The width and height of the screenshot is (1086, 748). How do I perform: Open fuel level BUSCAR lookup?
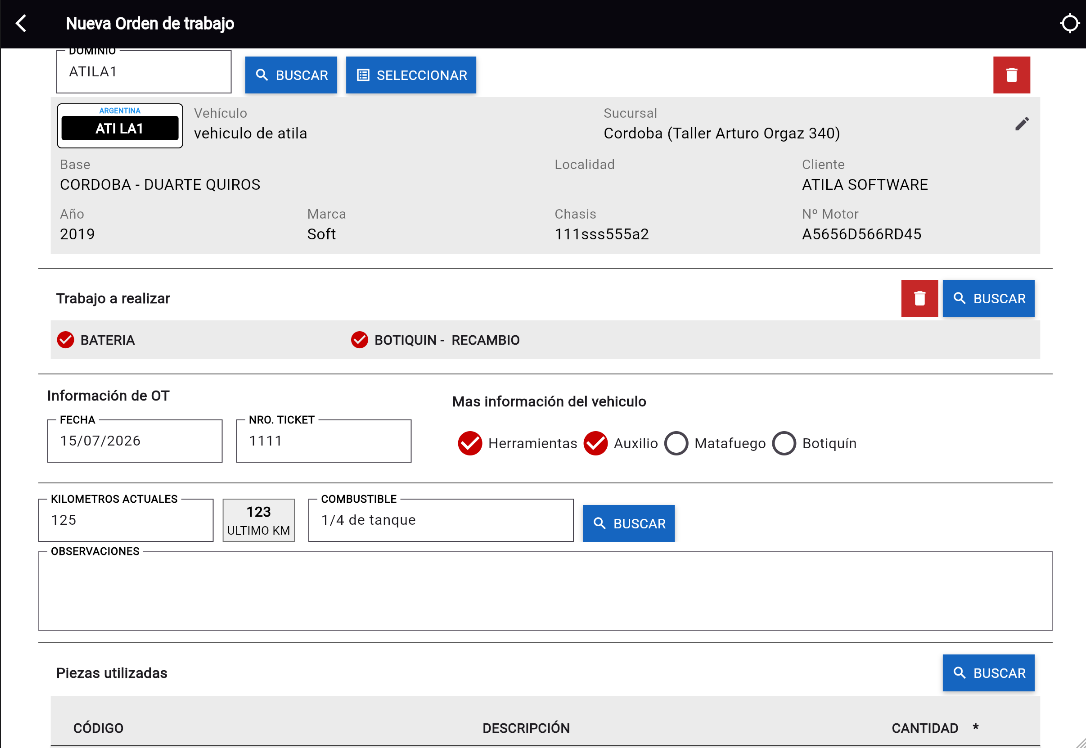[x=629, y=524]
